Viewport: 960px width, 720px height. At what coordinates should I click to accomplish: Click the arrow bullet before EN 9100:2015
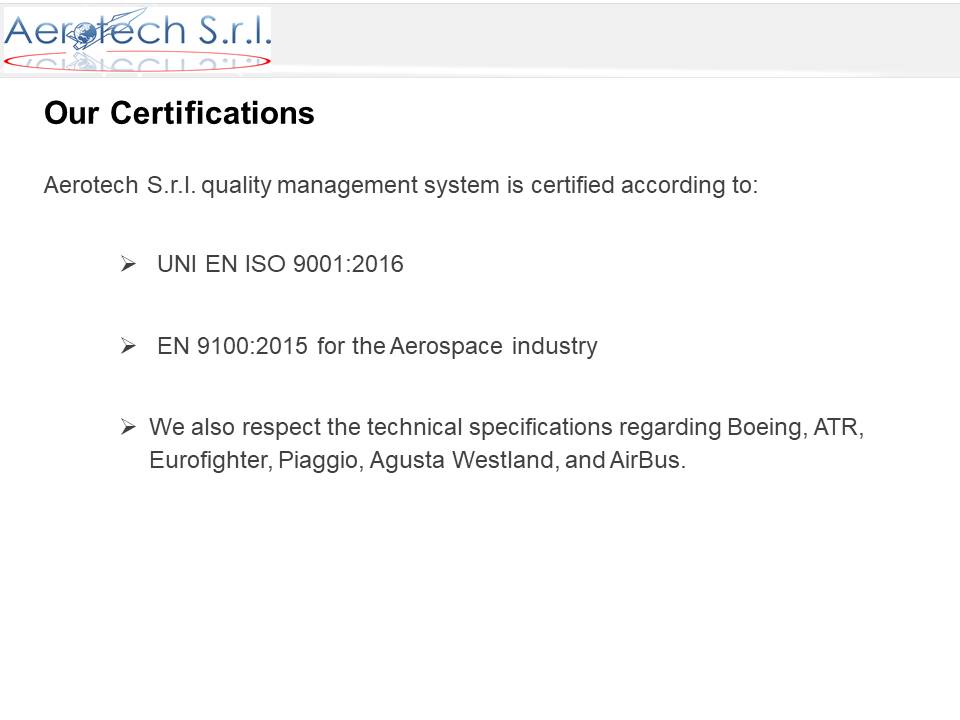pyautogui.click(x=128, y=346)
